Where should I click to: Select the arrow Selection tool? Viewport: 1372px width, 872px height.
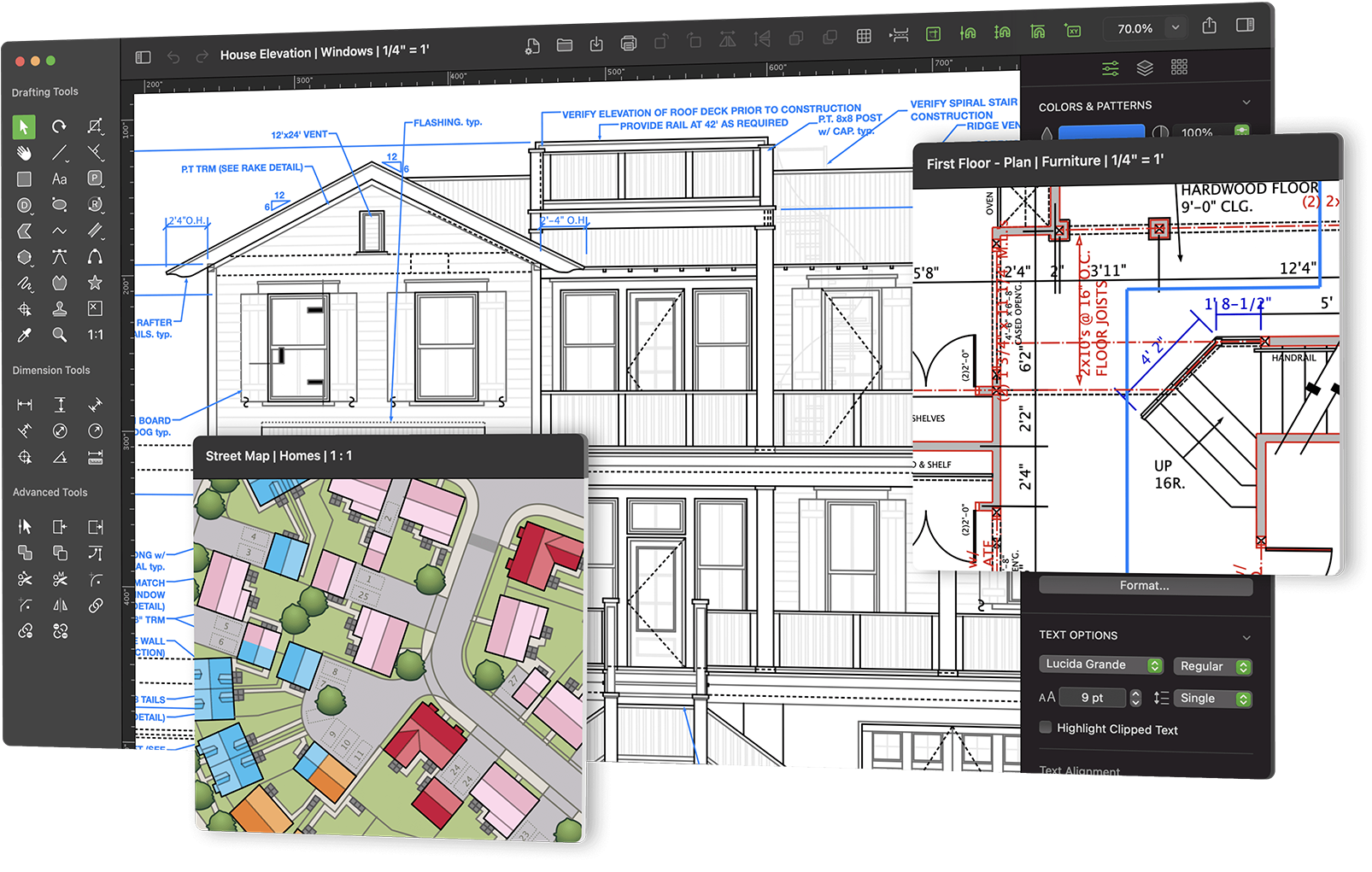click(x=24, y=126)
